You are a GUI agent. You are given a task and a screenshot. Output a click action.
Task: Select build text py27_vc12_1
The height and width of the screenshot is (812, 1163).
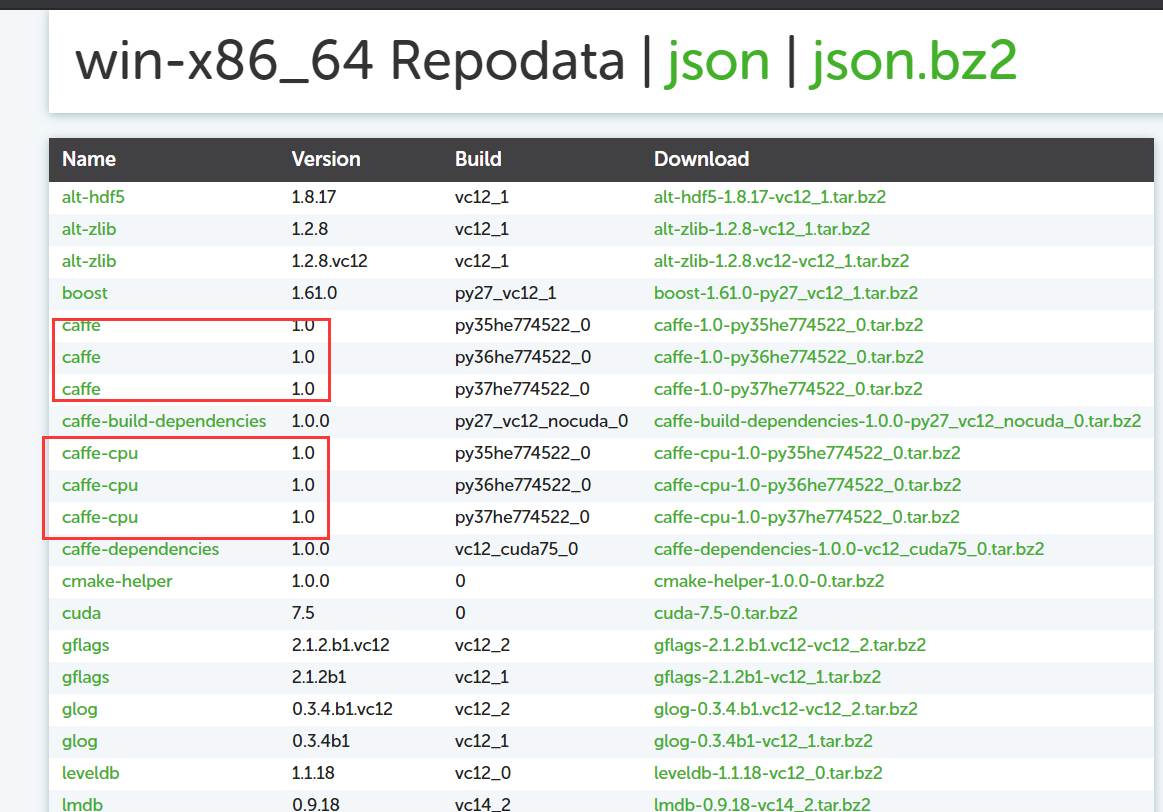point(505,293)
